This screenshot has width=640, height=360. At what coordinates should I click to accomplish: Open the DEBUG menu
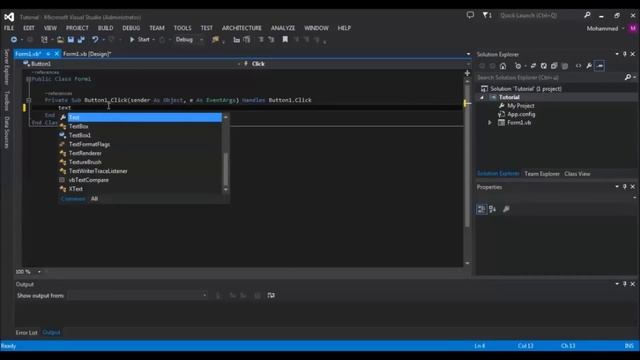pos(131,28)
